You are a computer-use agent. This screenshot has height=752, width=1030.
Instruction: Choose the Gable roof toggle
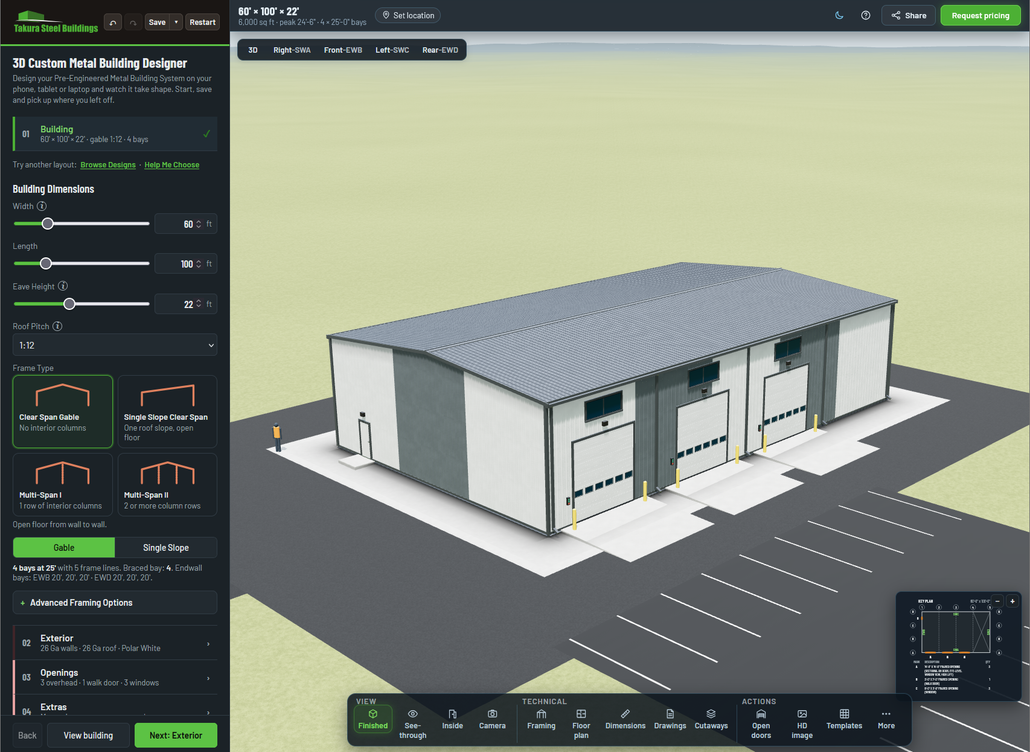click(x=64, y=548)
